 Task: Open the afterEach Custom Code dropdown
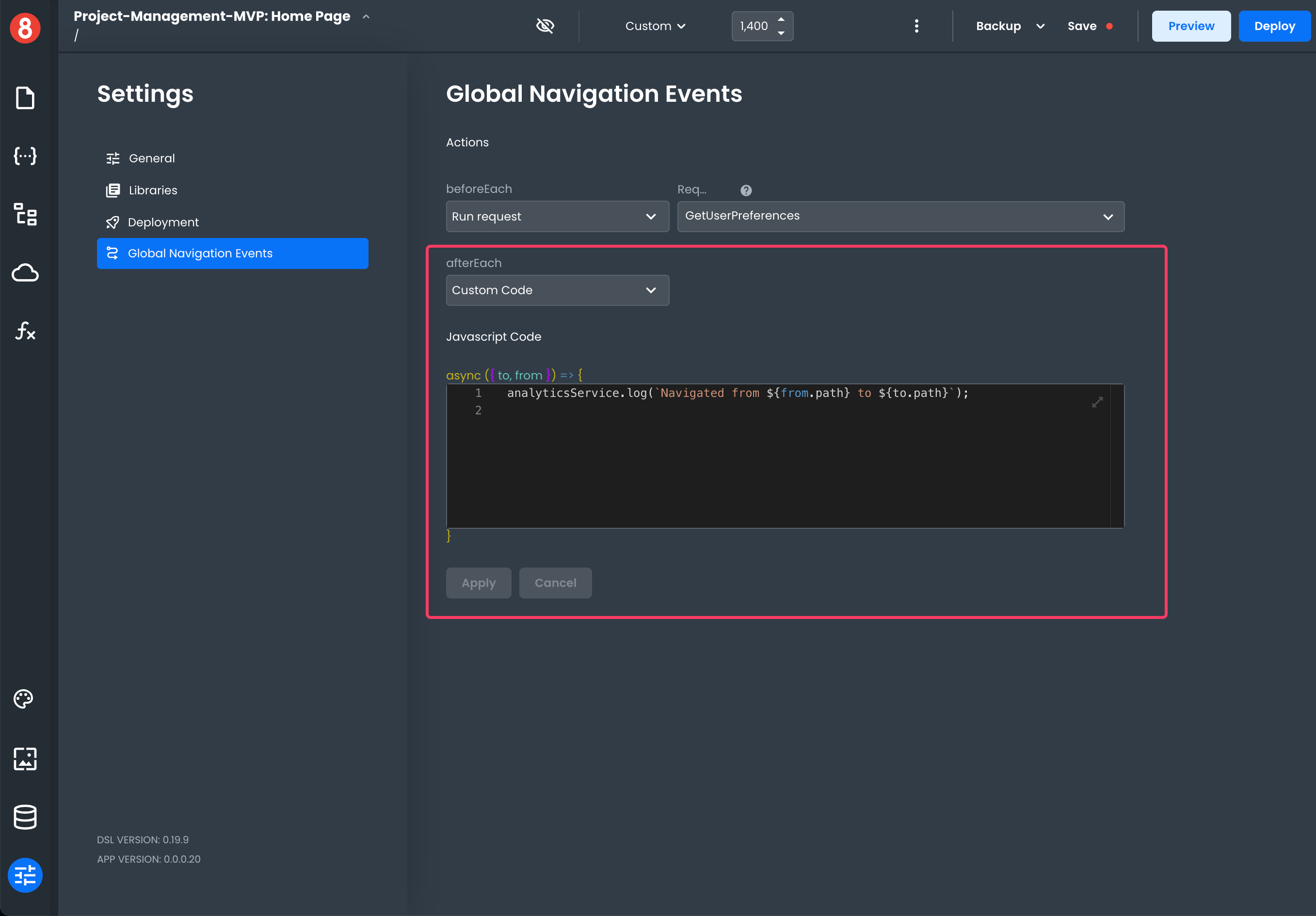[557, 290]
